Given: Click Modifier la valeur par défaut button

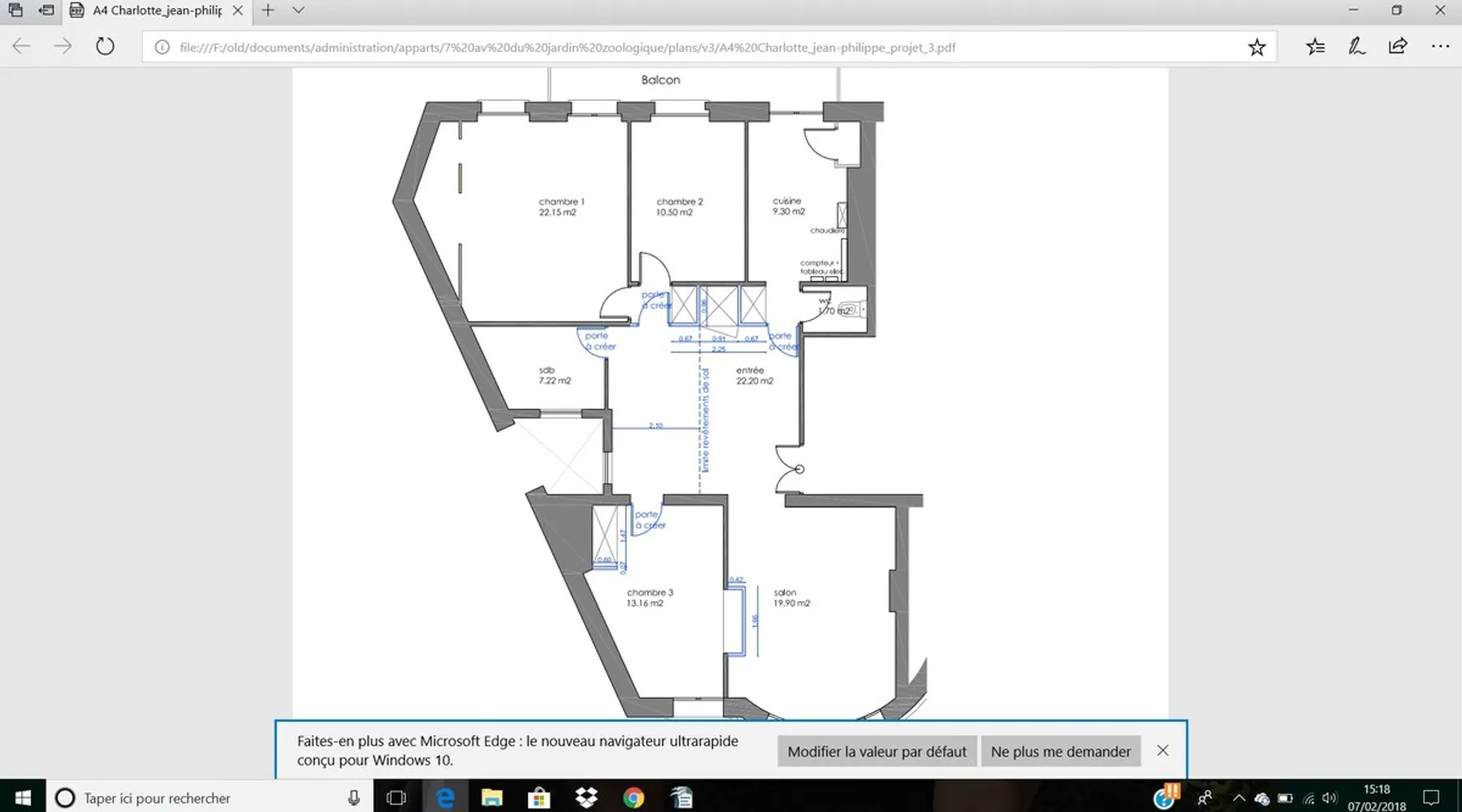Looking at the screenshot, I should 876,751.
